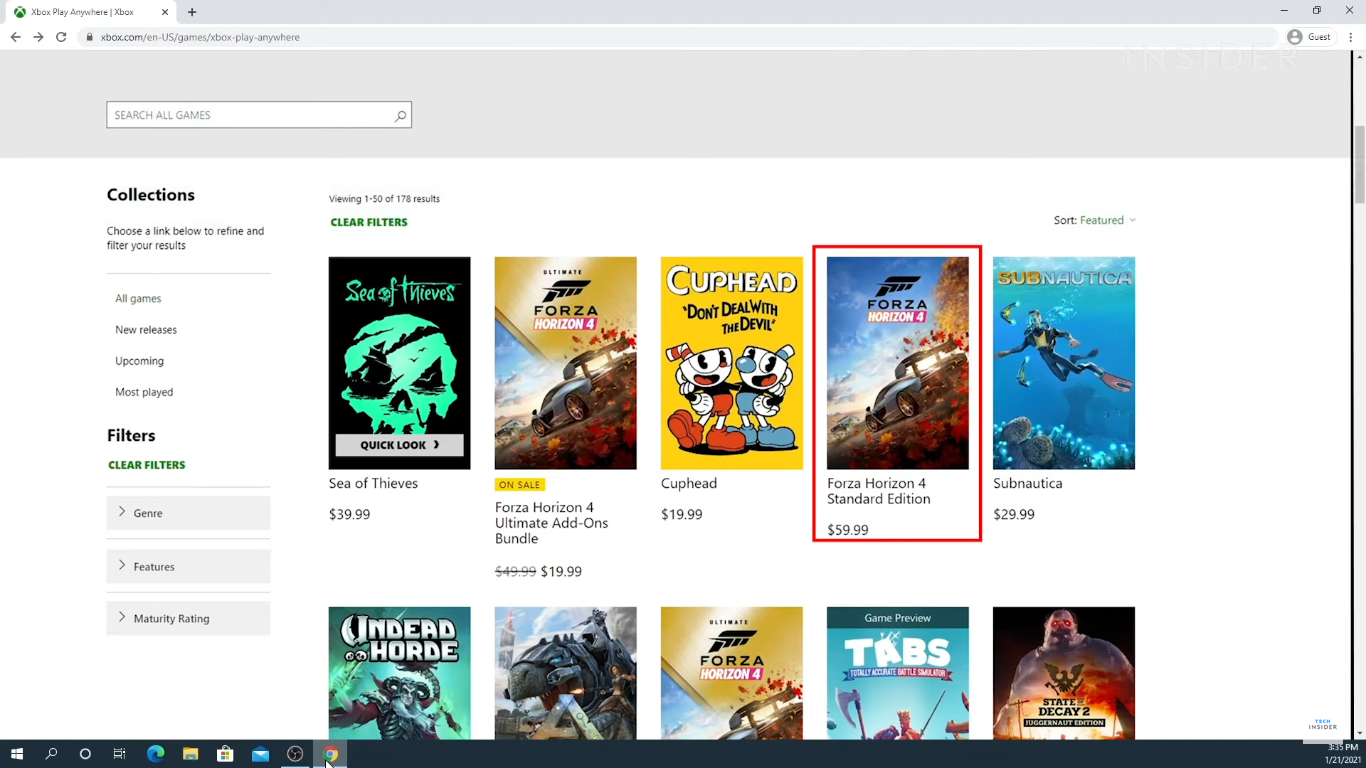Viewport: 1366px width, 768px height.
Task: Open Forza Horizon 4 Standard Edition cover
Action: coord(898,363)
